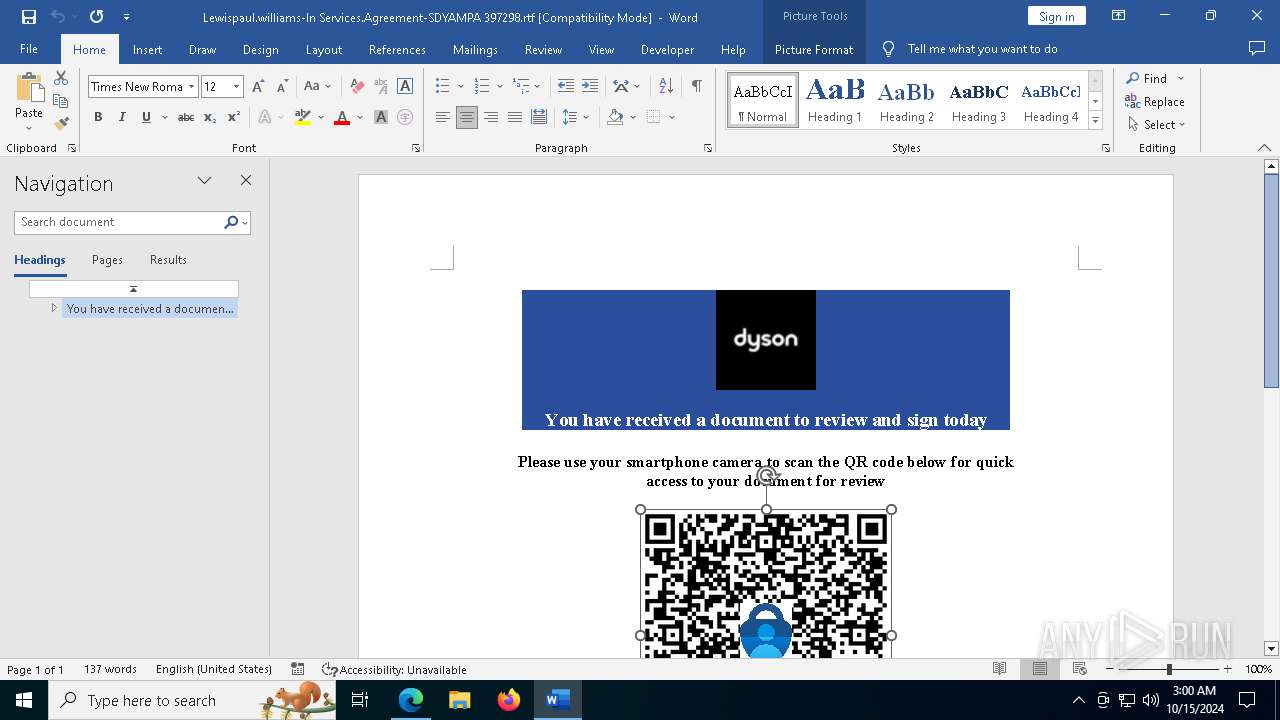Toggle Bold formatting
1280x720 pixels.
coord(98,117)
